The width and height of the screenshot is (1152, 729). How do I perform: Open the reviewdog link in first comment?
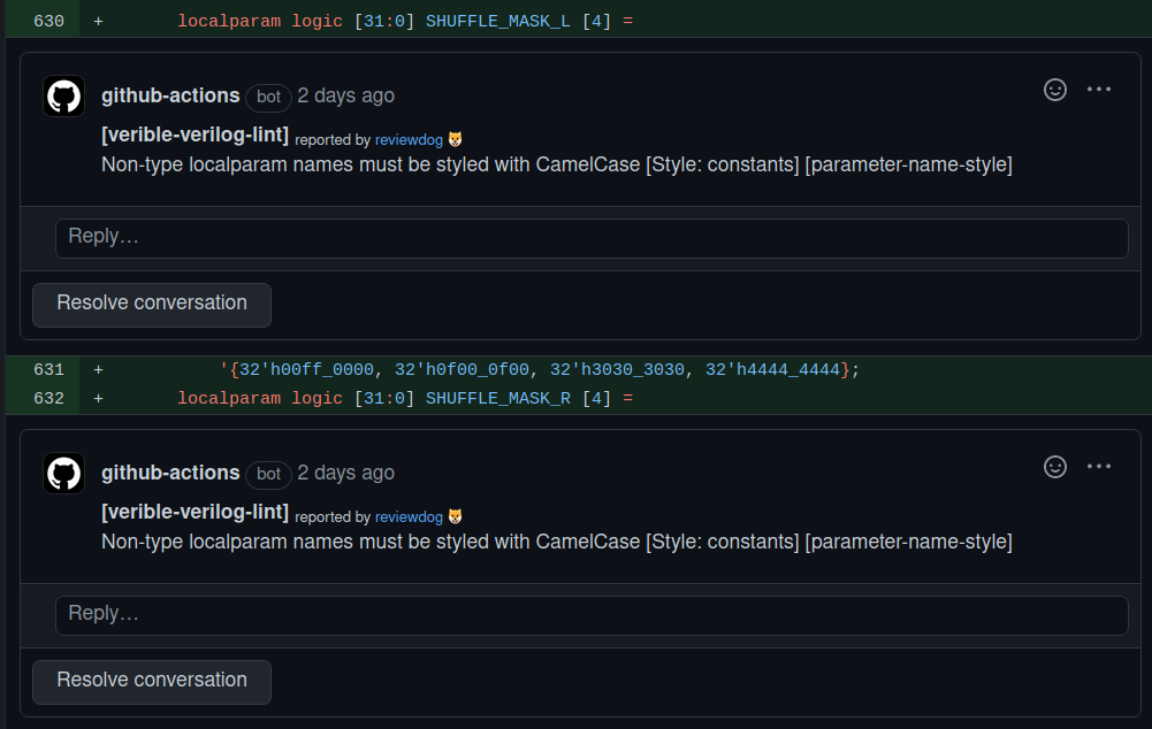click(409, 140)
